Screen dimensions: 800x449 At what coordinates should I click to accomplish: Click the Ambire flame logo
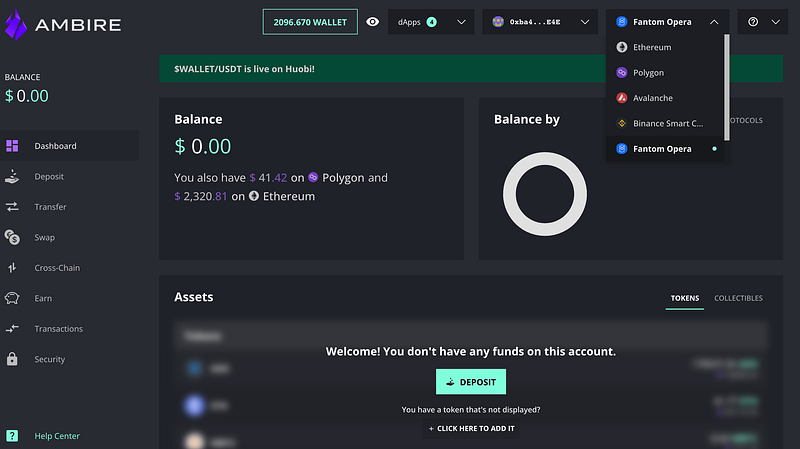(x=16, y=24)
